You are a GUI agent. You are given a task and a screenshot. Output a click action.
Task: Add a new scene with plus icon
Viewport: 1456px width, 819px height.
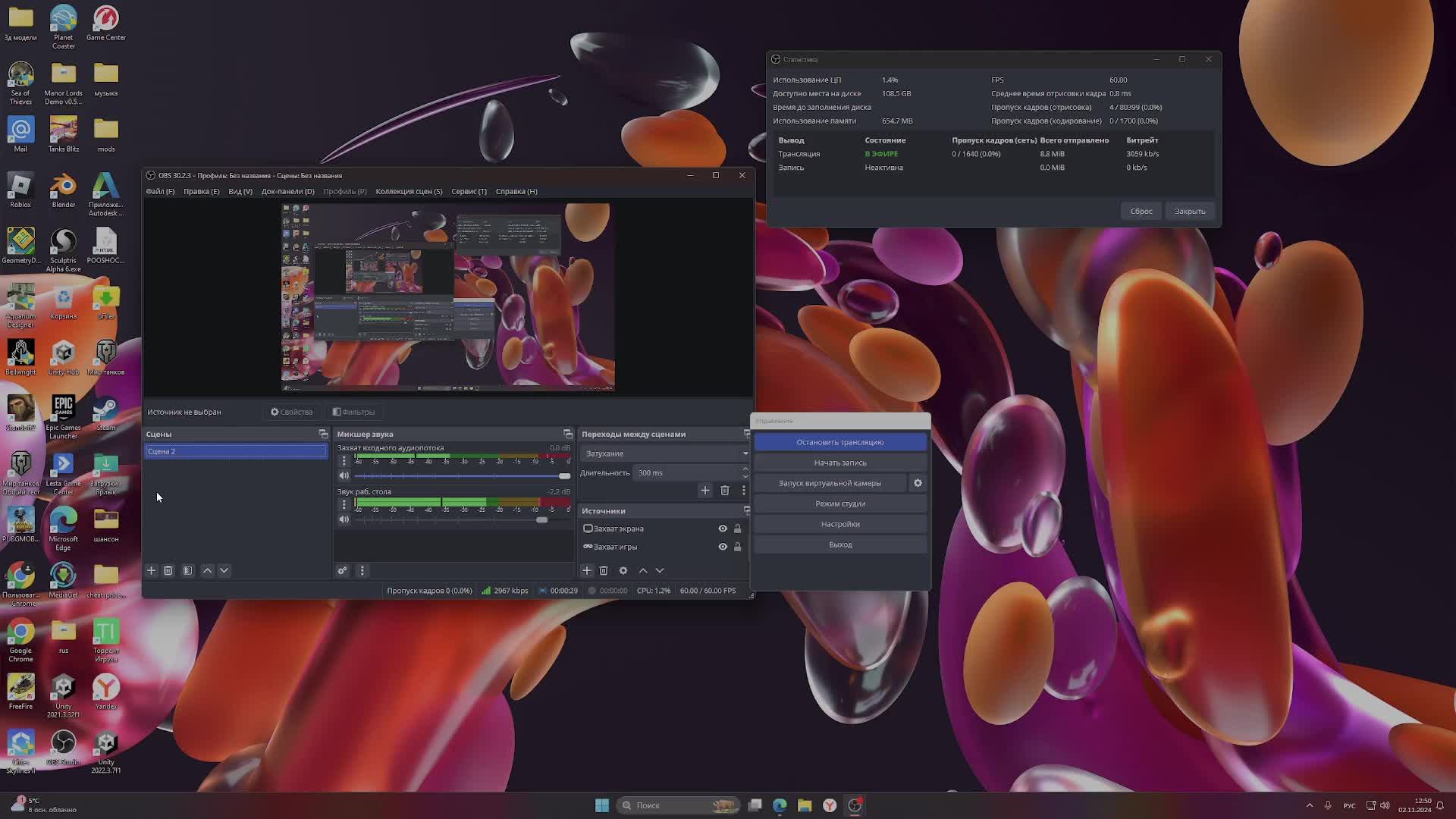click(151, 570)
